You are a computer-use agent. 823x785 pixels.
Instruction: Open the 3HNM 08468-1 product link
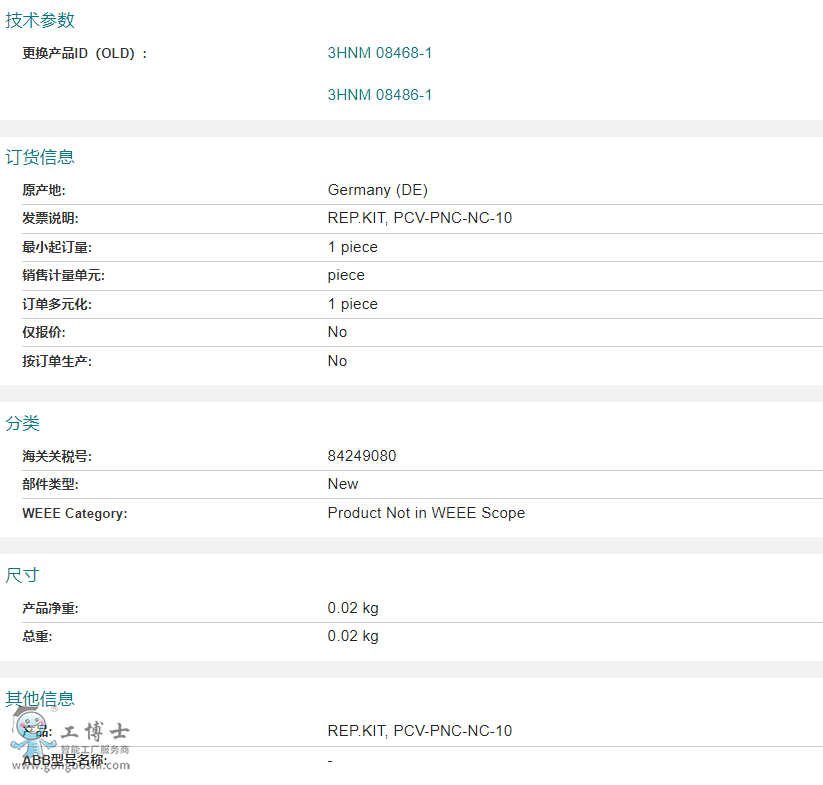coord(379,53)
